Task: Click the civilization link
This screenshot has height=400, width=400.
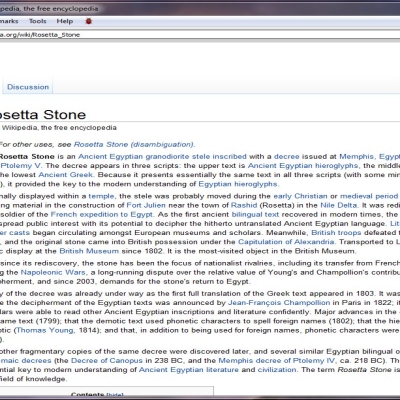Action: pos(277,369)
